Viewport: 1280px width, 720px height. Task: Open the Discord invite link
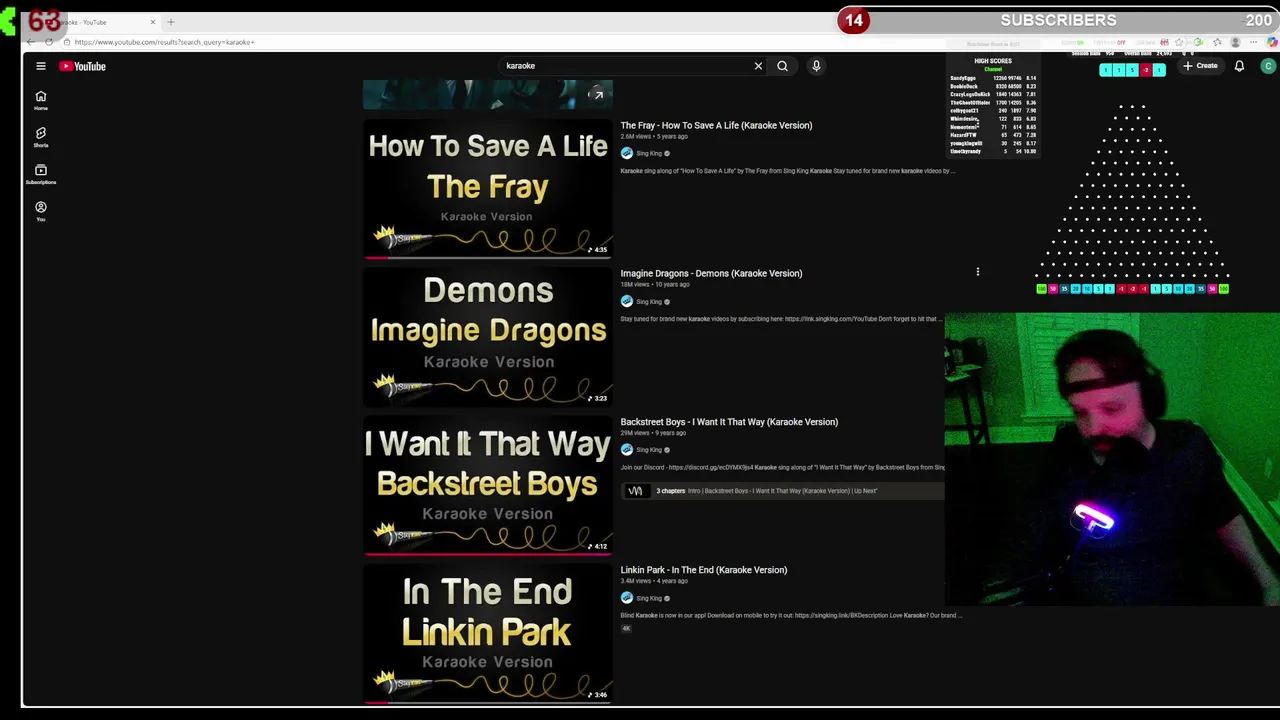click(x=710, y=467)
